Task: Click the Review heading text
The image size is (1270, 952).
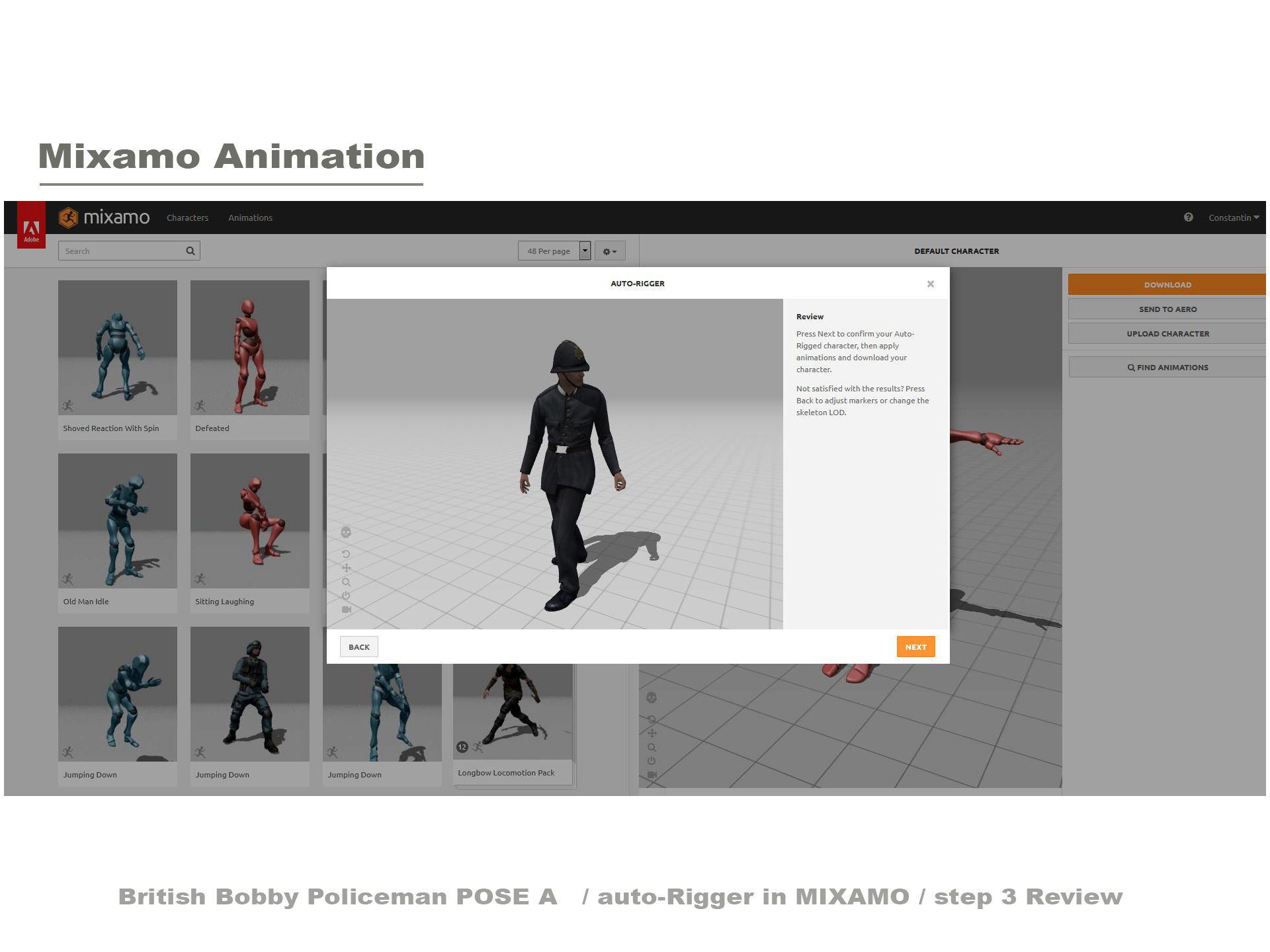Action: pyautogui.click(x=810, y=317)
